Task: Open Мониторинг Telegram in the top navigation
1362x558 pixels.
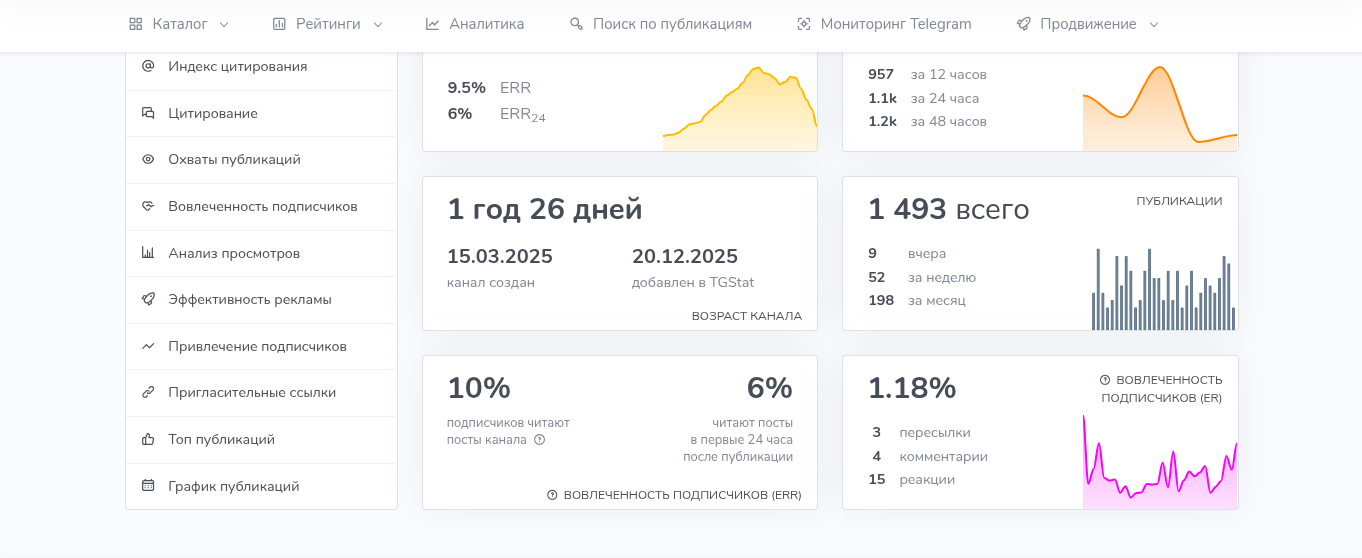Action: [x=883, y=24]
